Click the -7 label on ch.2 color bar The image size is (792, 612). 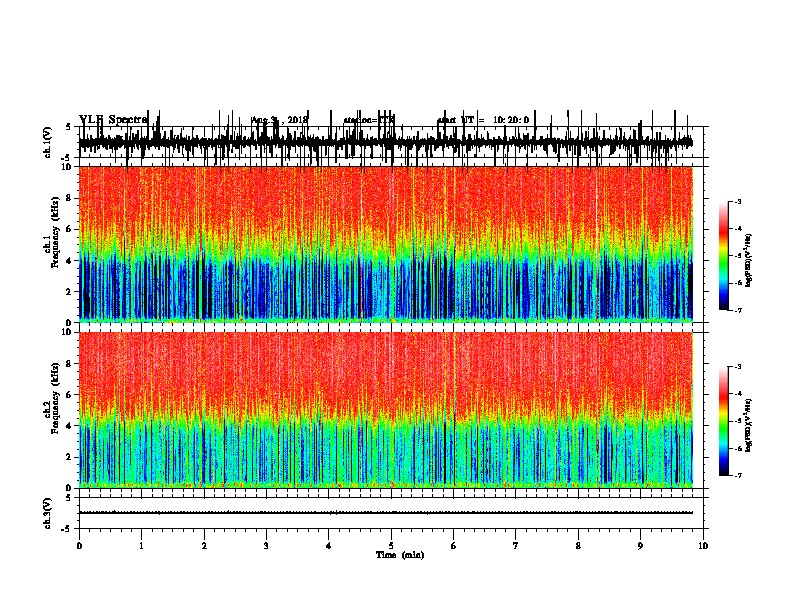[738, 476]
